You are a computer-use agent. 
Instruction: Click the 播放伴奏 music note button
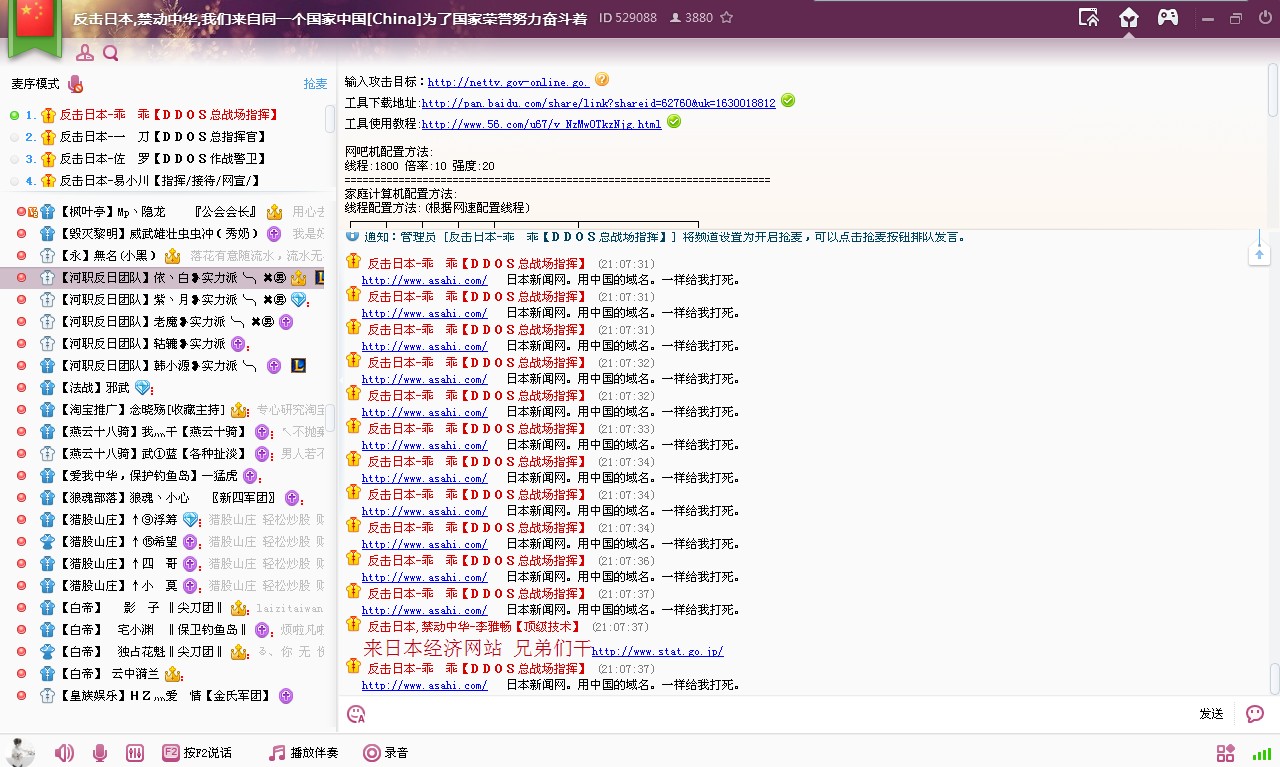tap(303, 753)
